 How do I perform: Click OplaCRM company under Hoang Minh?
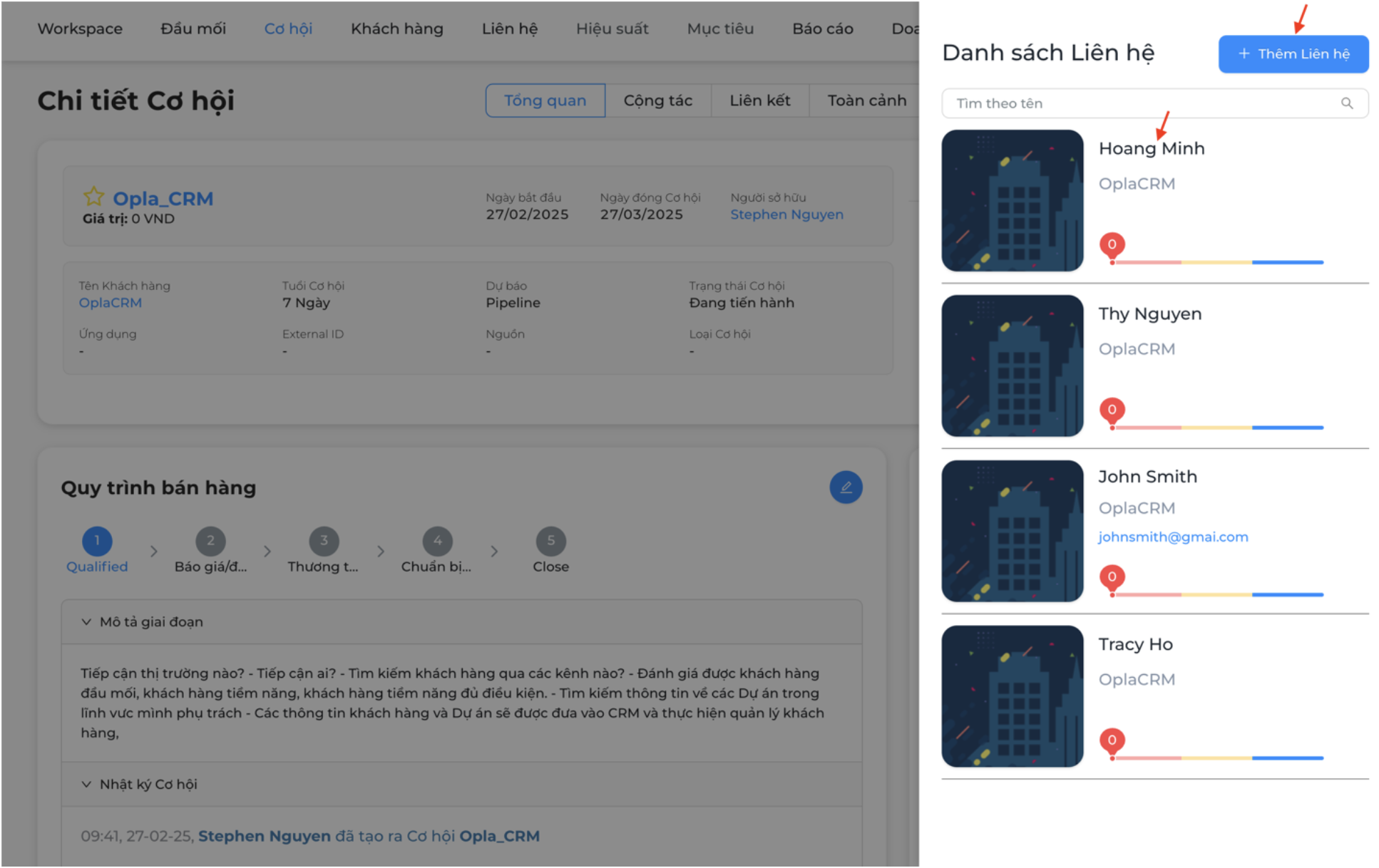coord(1137,184)
